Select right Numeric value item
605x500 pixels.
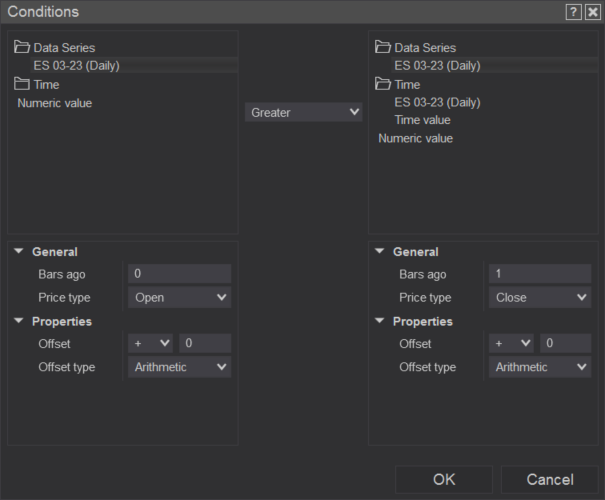click(x=416, y=138)
